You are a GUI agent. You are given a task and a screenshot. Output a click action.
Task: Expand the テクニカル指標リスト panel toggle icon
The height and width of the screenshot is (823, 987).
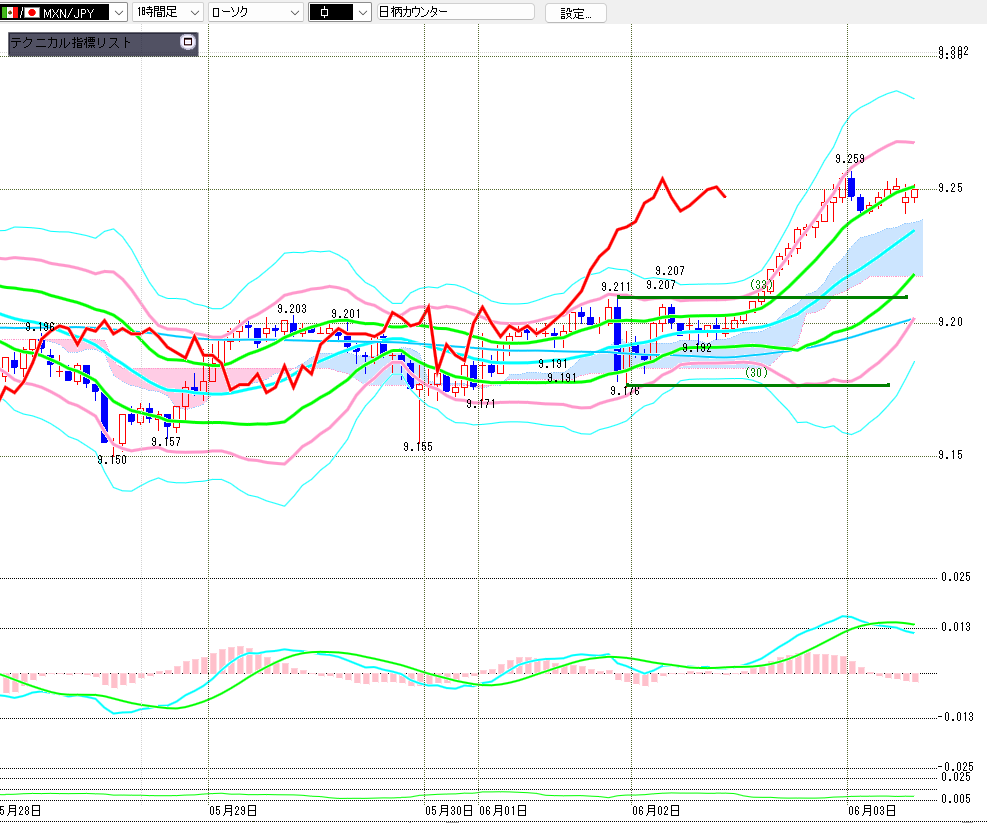(188, 42)
